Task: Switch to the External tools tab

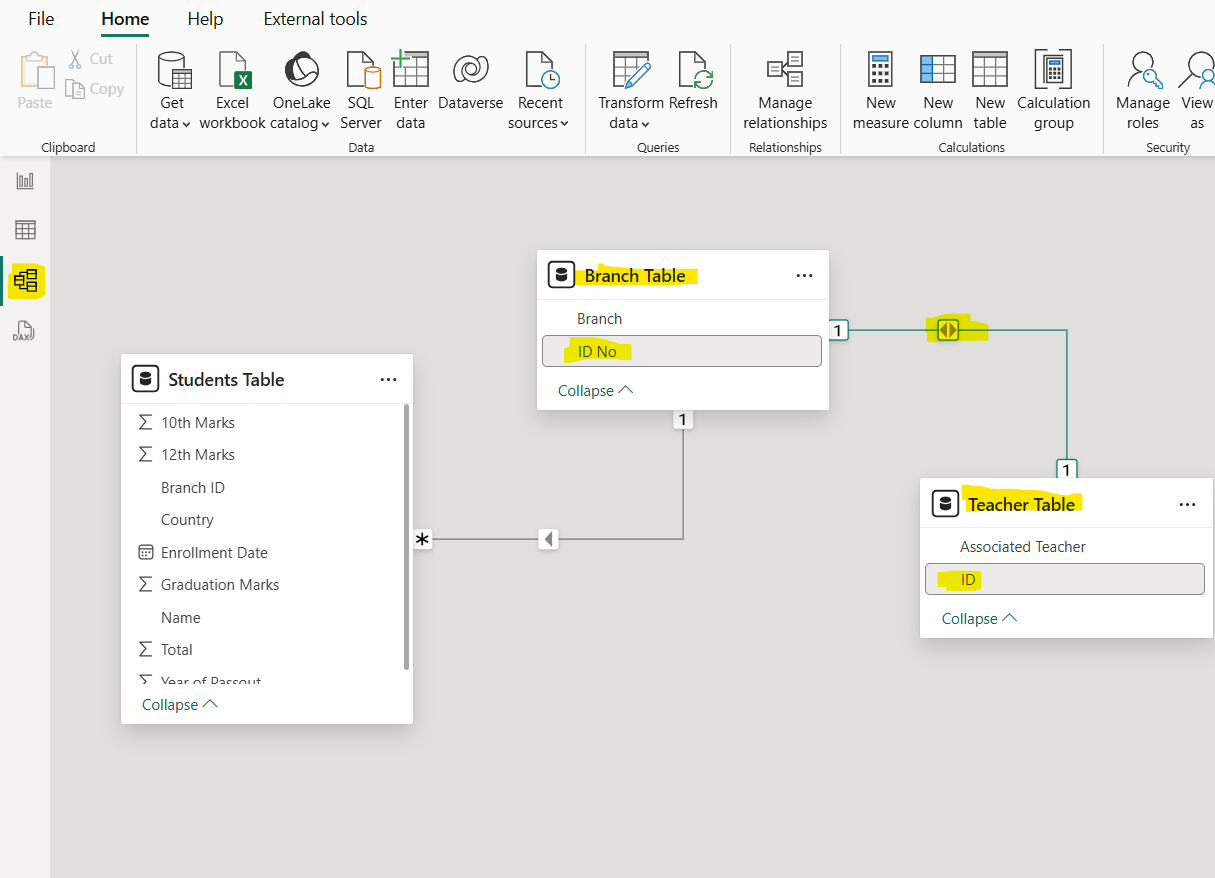Action: click(315, 18)
